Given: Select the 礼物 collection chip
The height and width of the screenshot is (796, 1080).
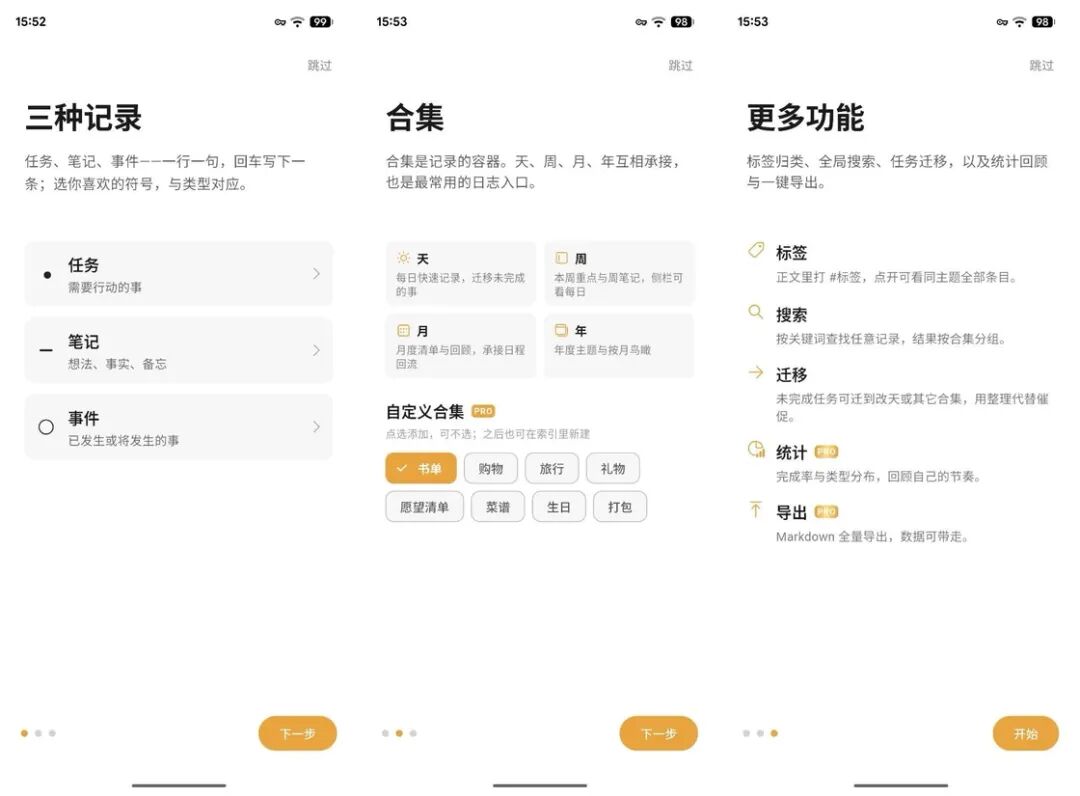Looking at the screenshot, I should pyautogui.click(x=613, y=468).
